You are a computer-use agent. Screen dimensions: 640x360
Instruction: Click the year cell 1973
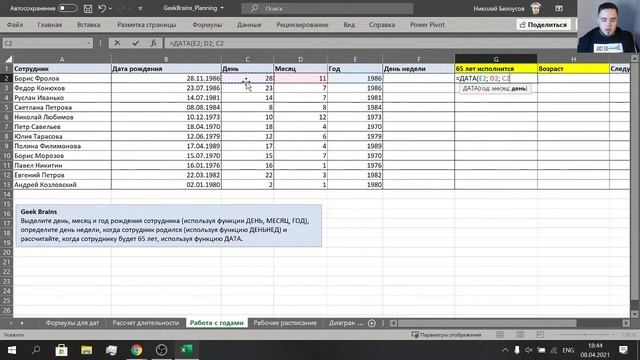(355, 117)
